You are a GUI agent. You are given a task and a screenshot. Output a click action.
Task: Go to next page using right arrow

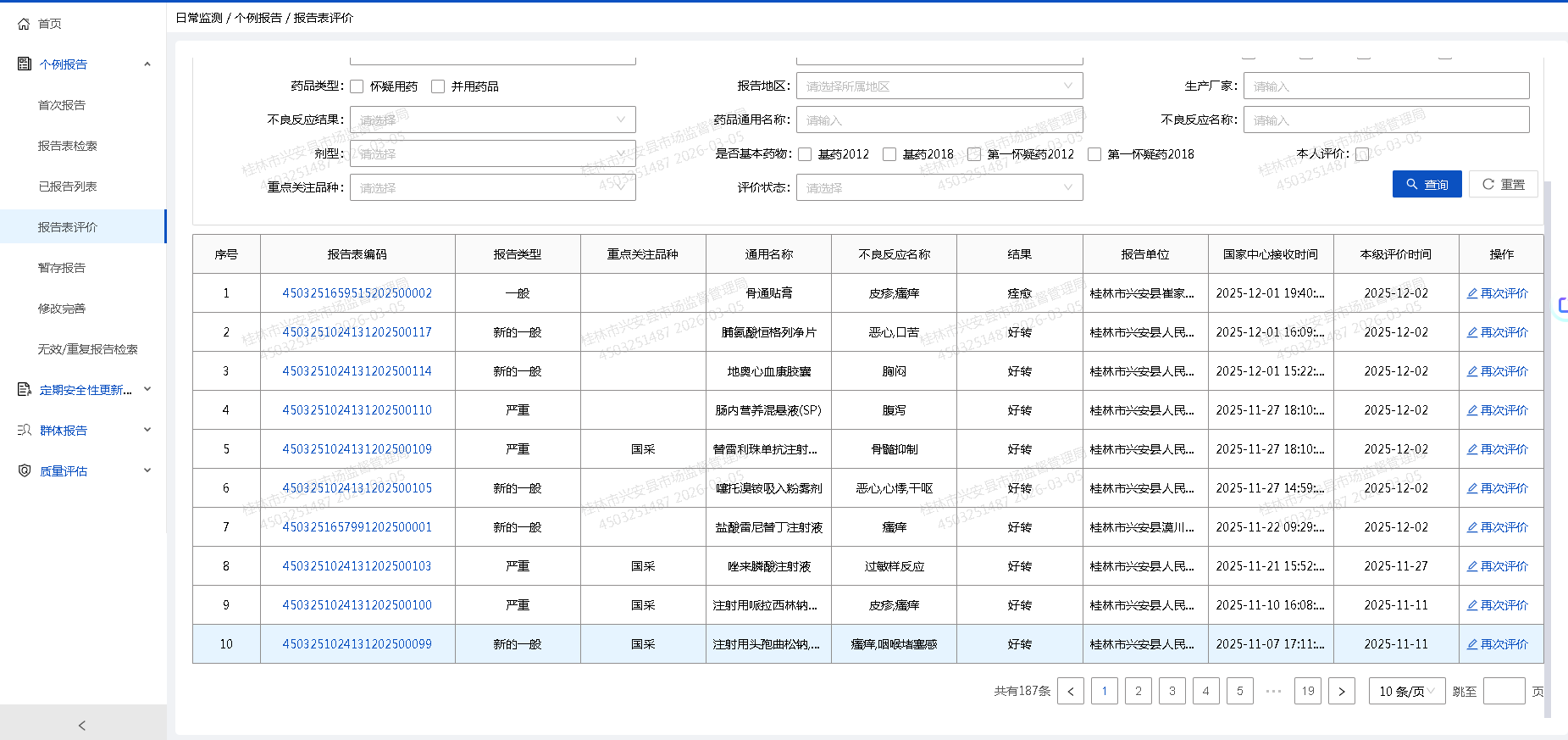[x=1341, y=691]
